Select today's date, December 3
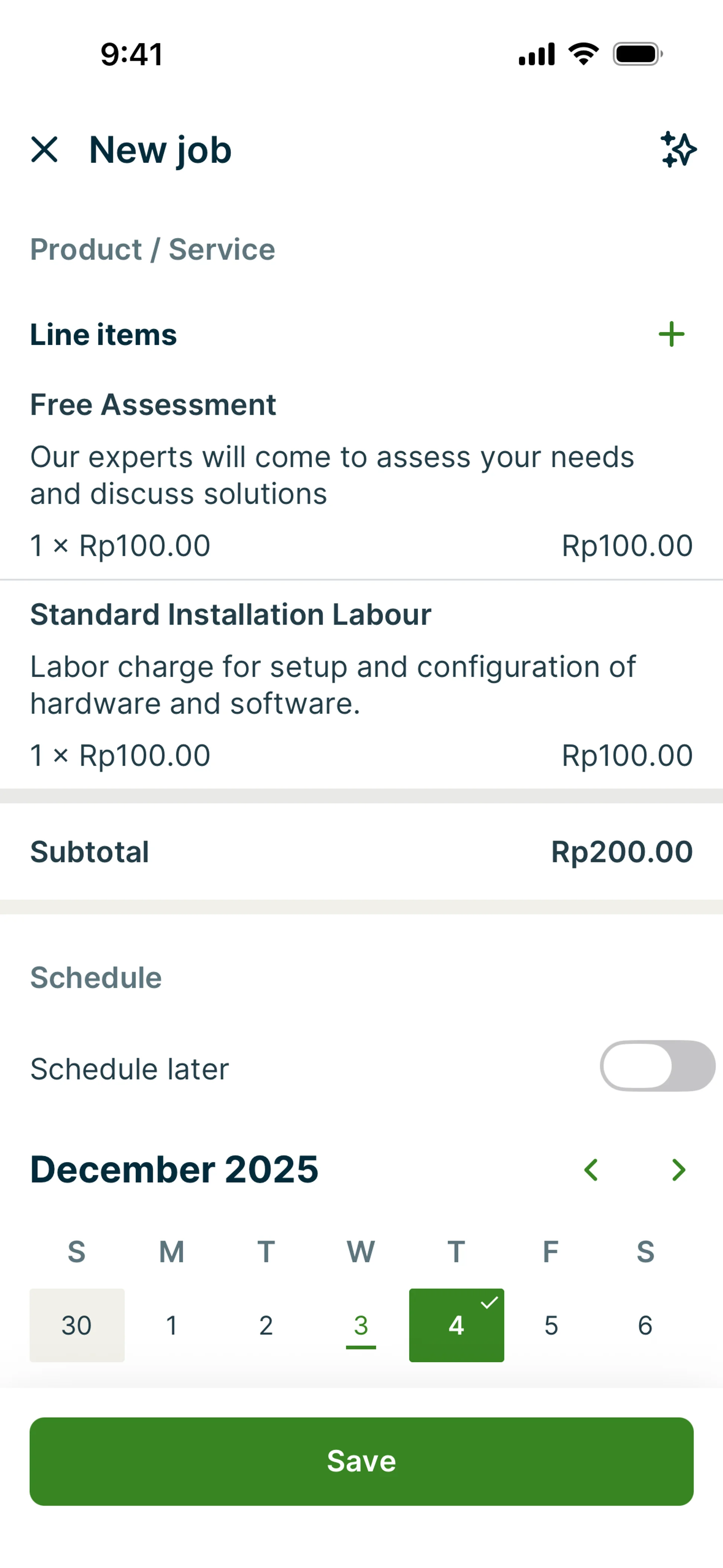 (361, 1325)
